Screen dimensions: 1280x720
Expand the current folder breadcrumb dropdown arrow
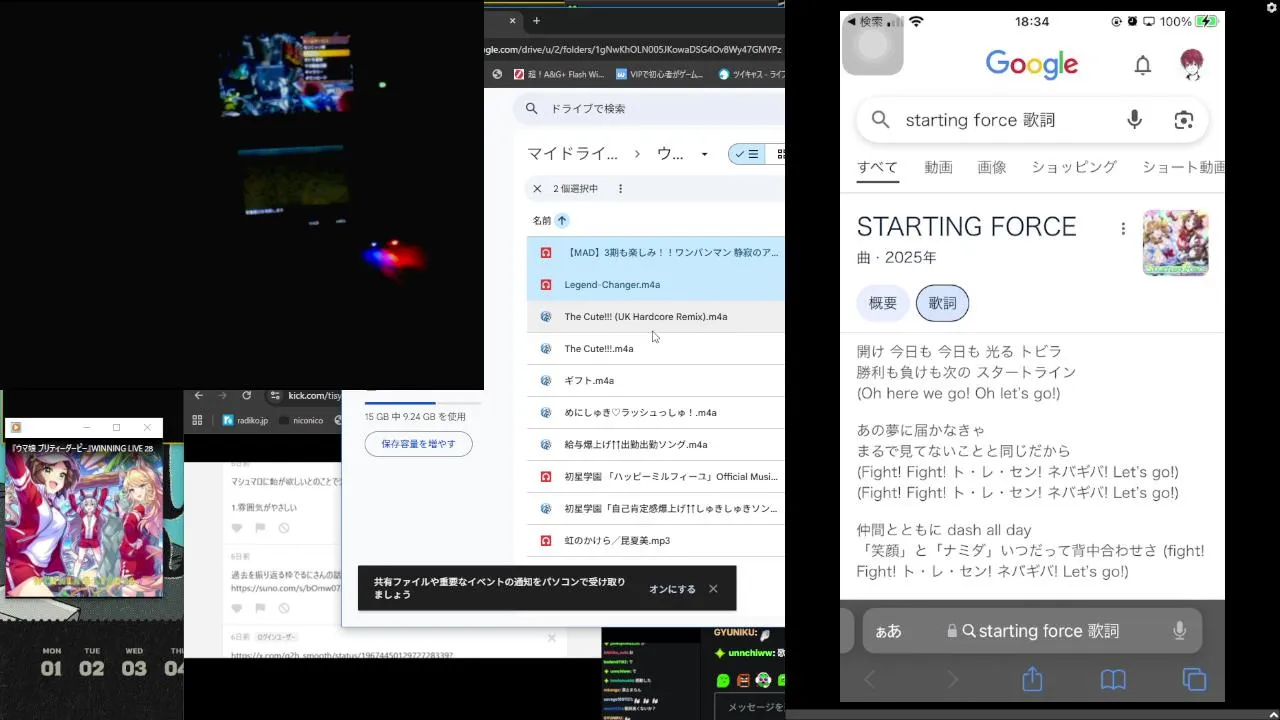click(705, 154)
